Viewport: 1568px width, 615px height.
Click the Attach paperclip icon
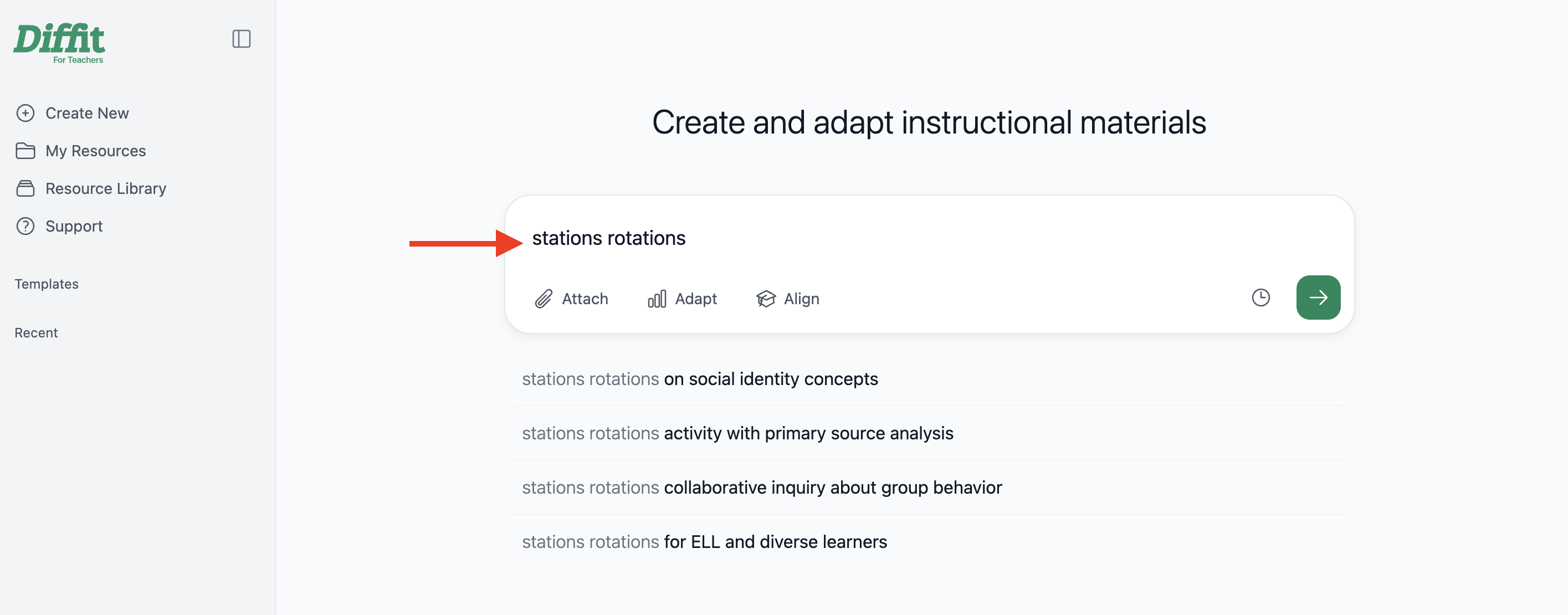(544, 299)
